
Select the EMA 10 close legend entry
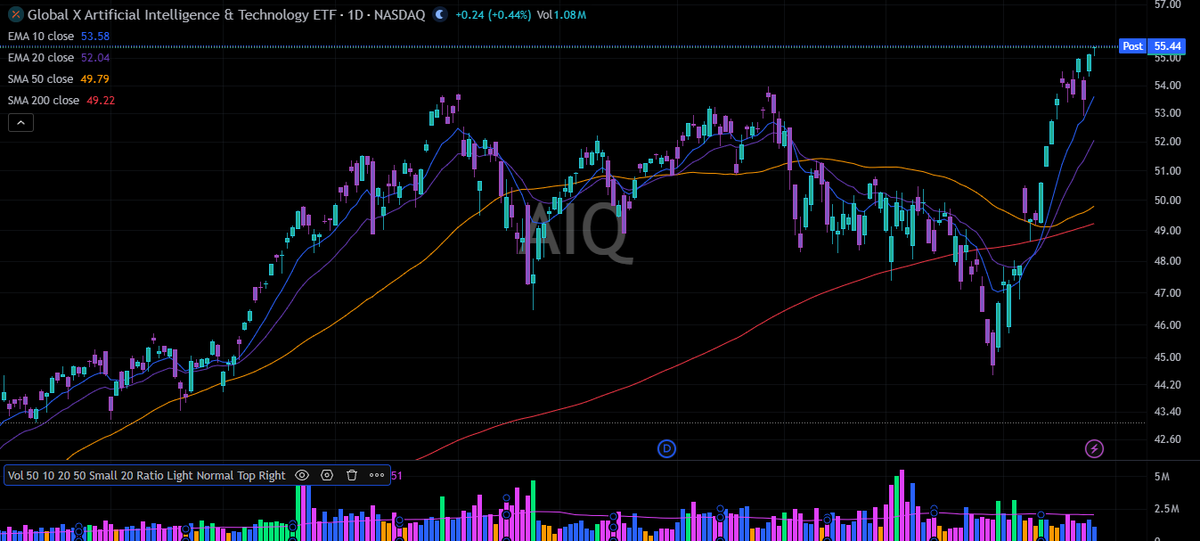click(40, 36)
